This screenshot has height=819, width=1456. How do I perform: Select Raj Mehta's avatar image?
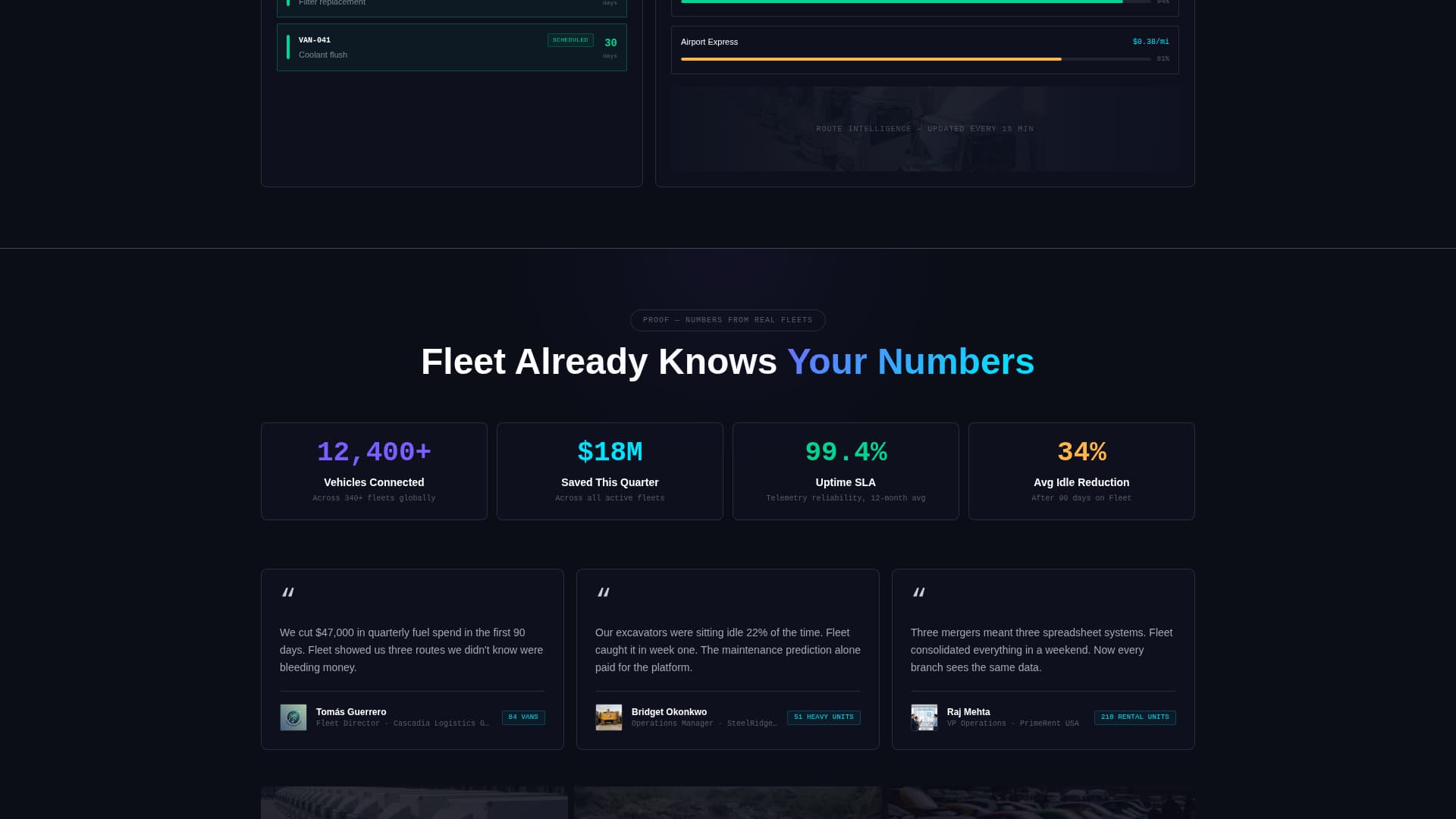(x=924, y=717)
